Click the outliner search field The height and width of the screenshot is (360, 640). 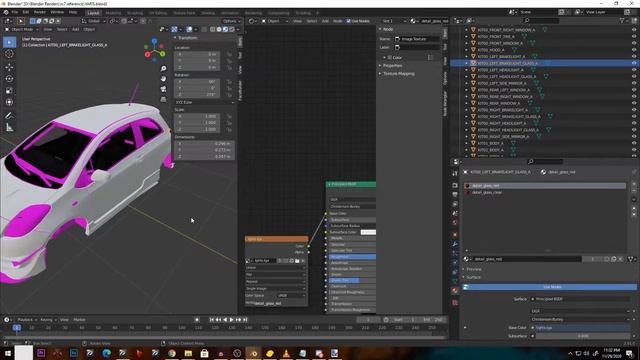(541, 20)
